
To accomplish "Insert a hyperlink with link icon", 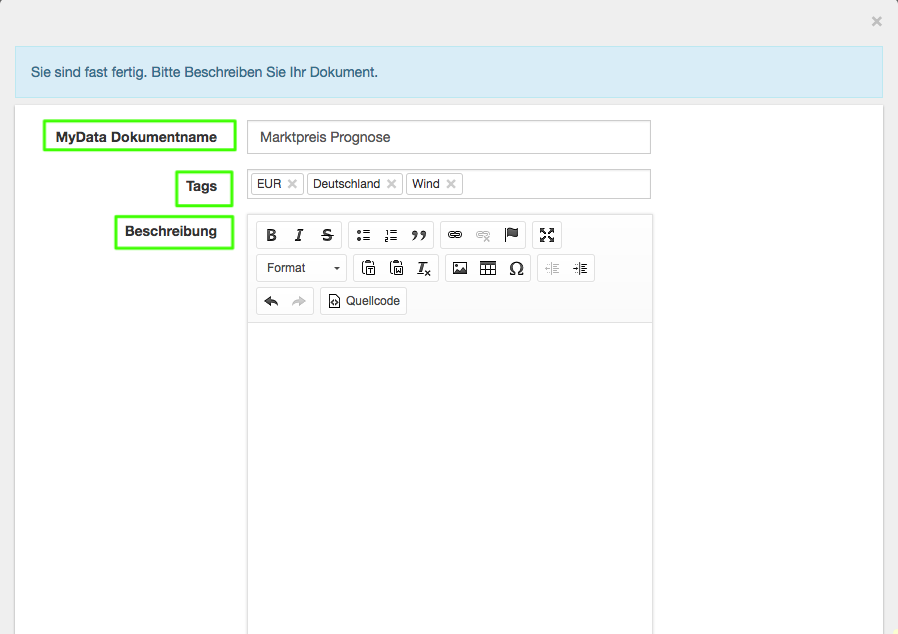I will (x=455, y=235).
